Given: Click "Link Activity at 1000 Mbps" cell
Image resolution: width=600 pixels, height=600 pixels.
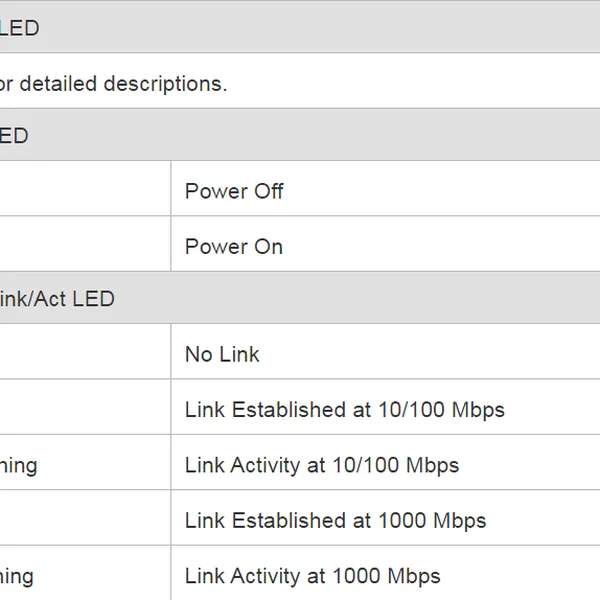Looking at the screenshot, I should (x=312, y=576).
